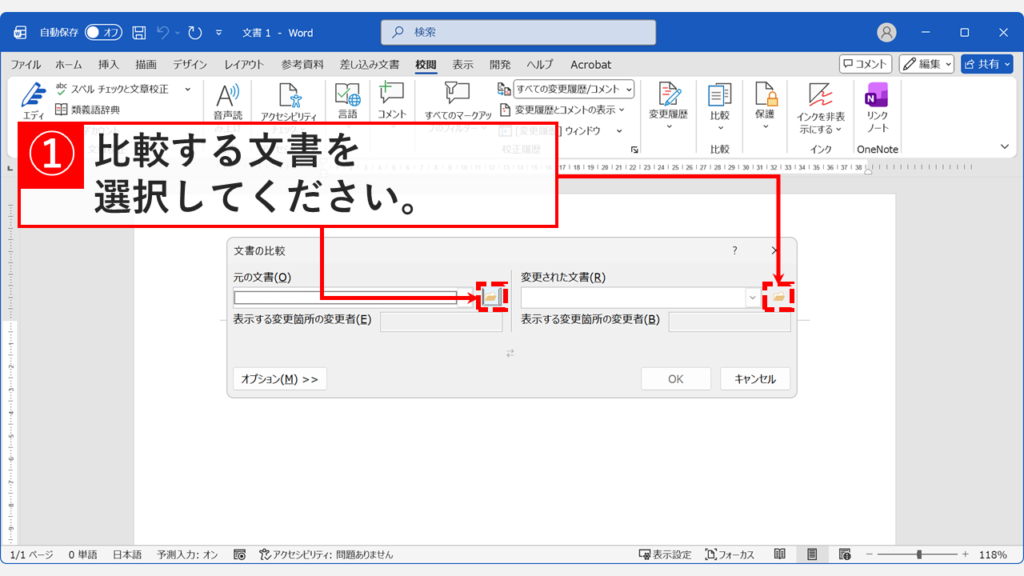Viewport: 1024px width, 576px height.
Task: Browse for the 元の文書 file
Action: pos(493,296)
